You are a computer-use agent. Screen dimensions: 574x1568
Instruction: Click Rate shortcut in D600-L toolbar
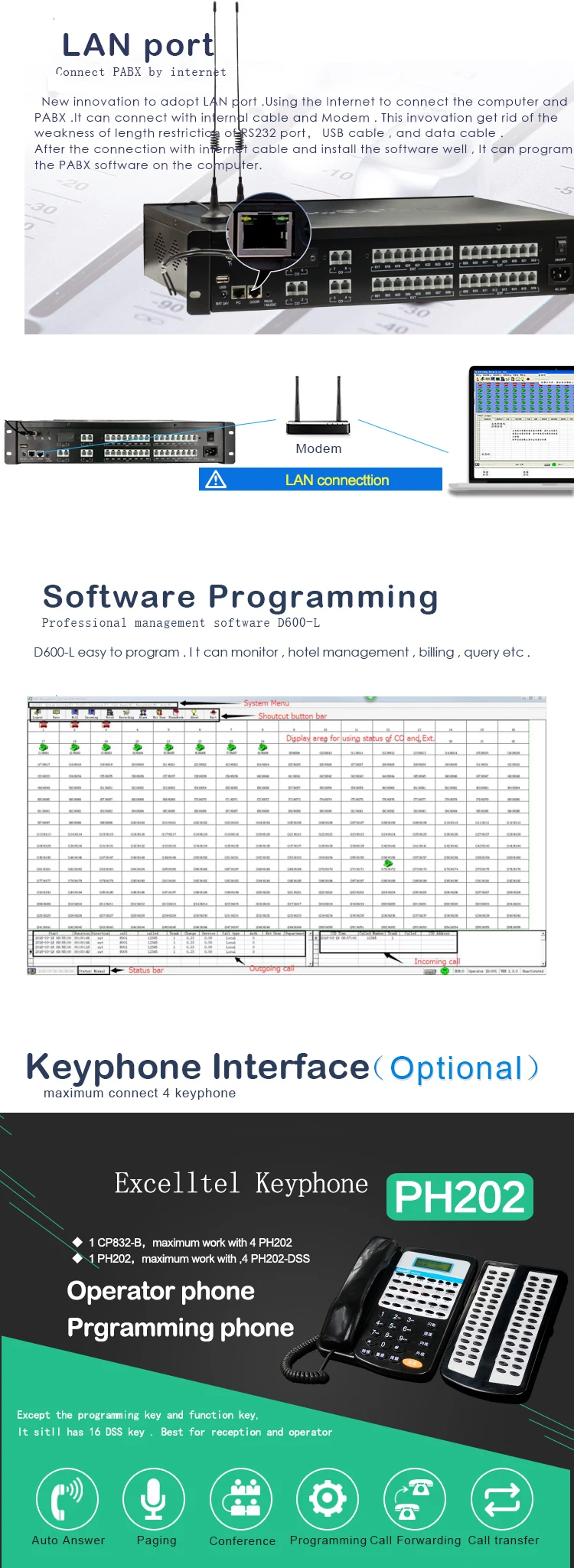click(x=57, y=714)
